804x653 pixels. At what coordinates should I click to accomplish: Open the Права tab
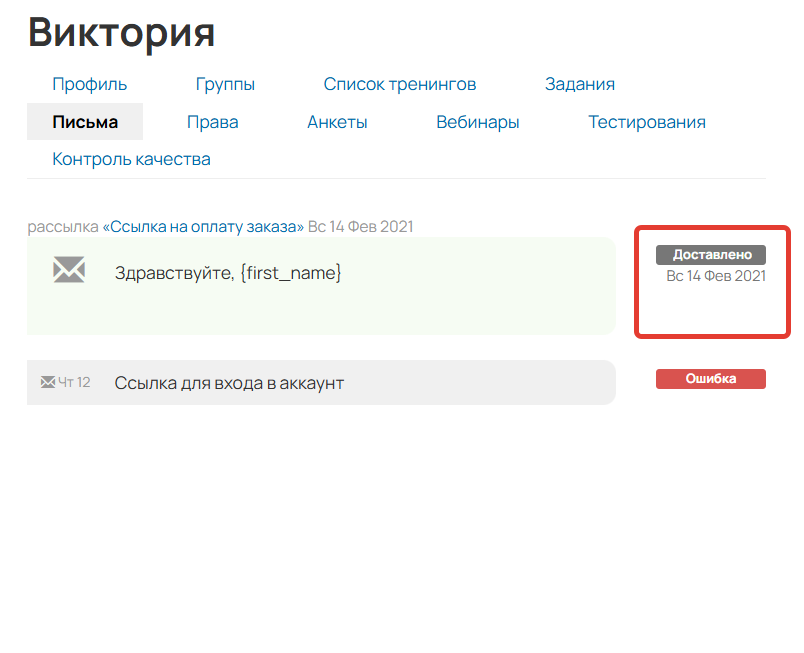[x=211, y=121]
